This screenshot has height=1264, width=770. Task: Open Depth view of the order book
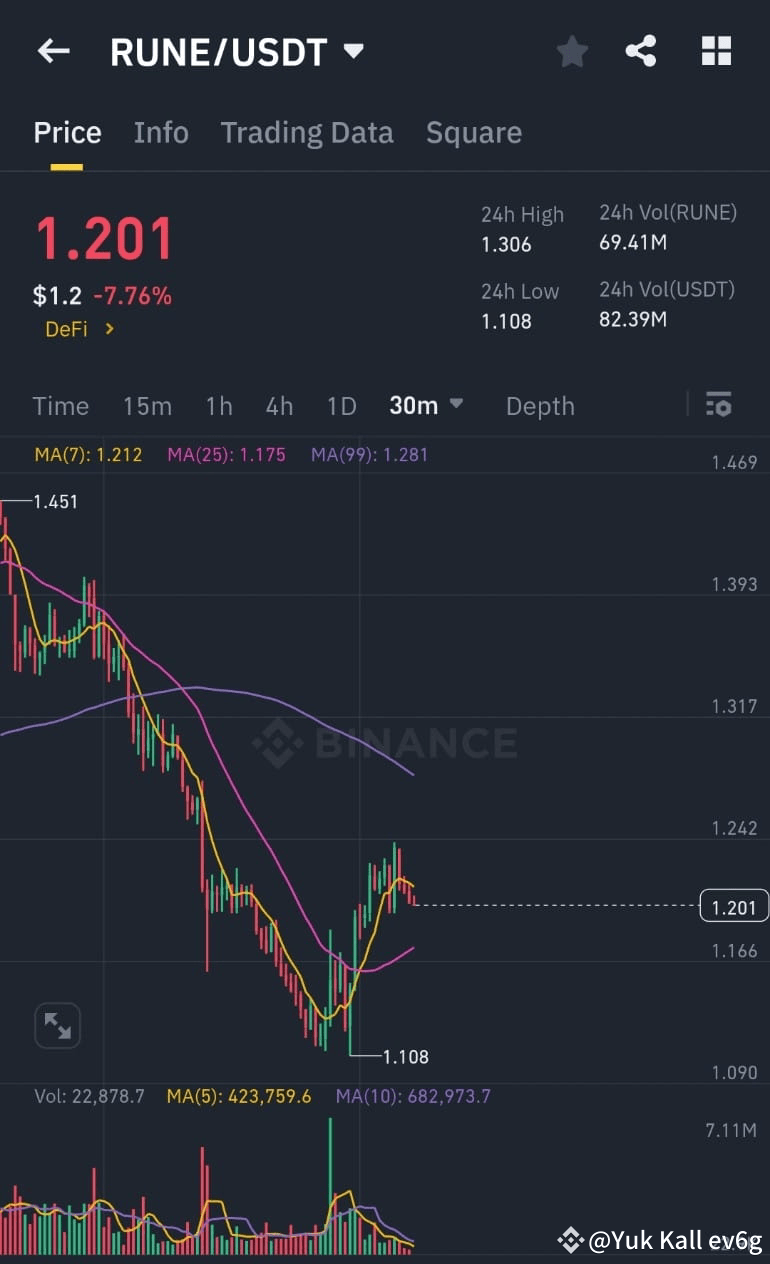[x=540, y=406]
